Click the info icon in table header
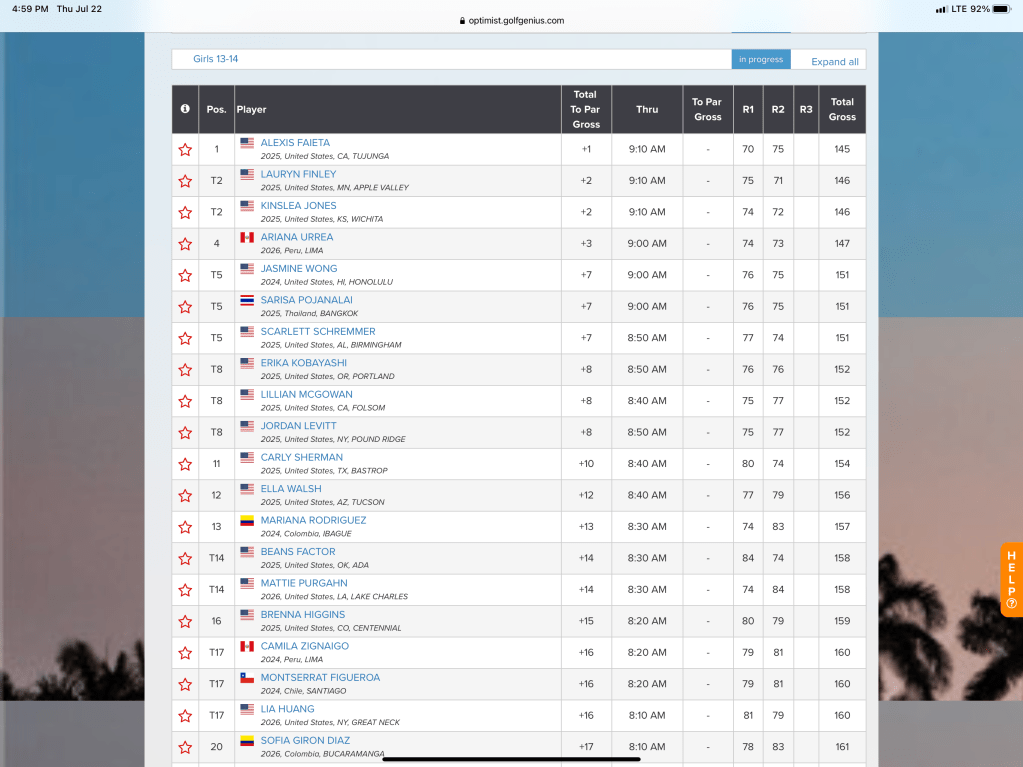1023x767 pixels. (x=185, y=109)
